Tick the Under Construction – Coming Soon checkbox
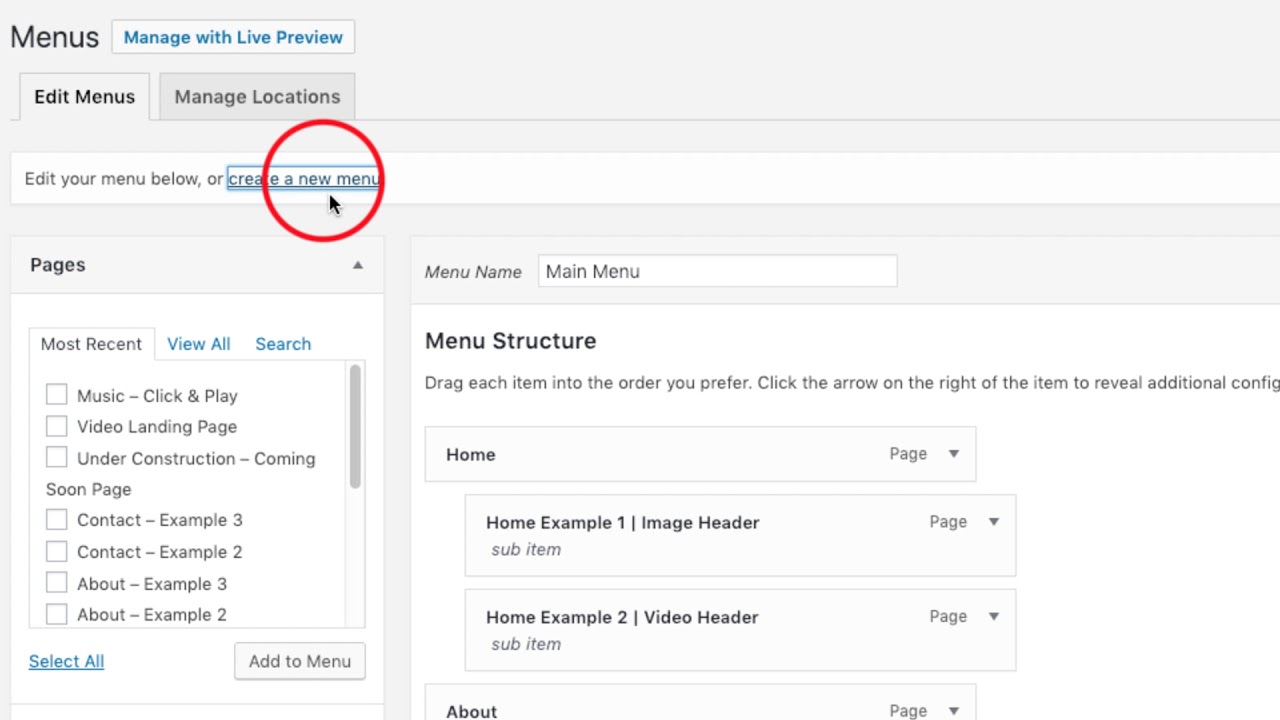This screenshot has width=1280, height=720. point(57,458)
